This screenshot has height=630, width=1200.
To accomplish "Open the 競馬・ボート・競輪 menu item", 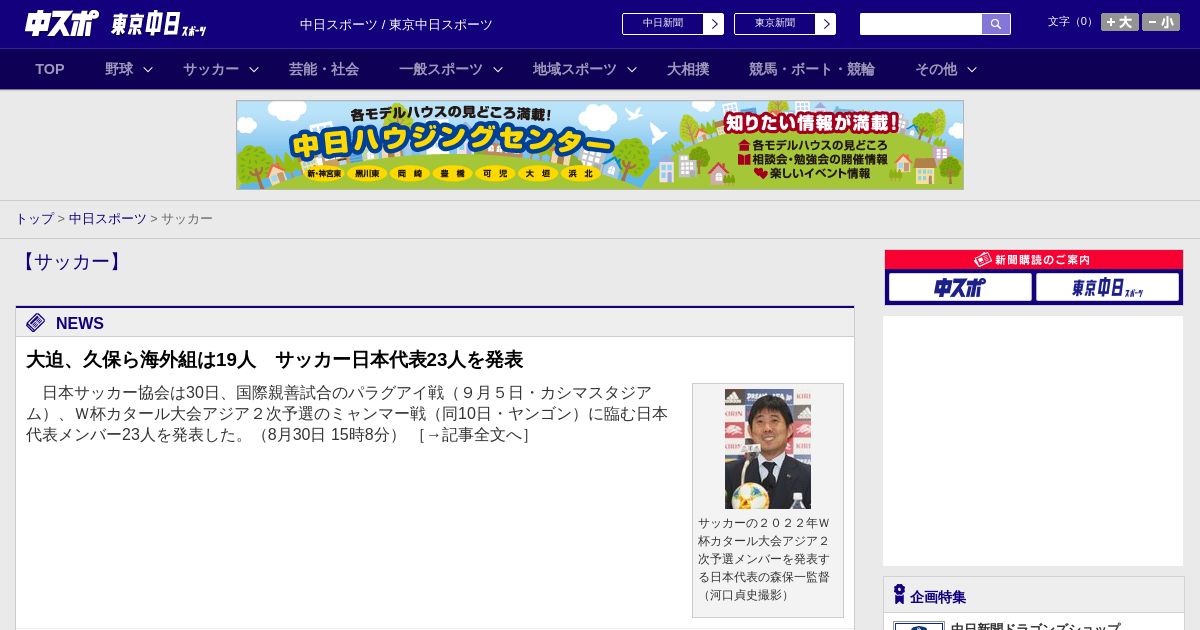I will [x=812, y=69].
